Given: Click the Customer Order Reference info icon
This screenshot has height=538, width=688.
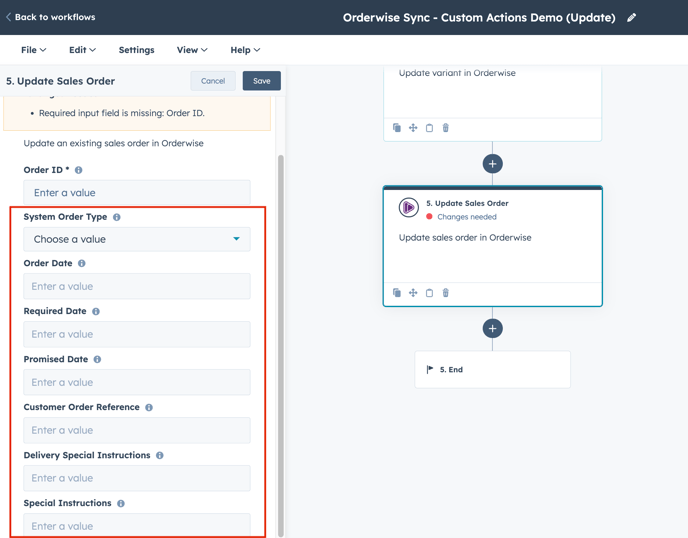Looking at the screenshot, I should pyautogui.click(x=149, y=408).
